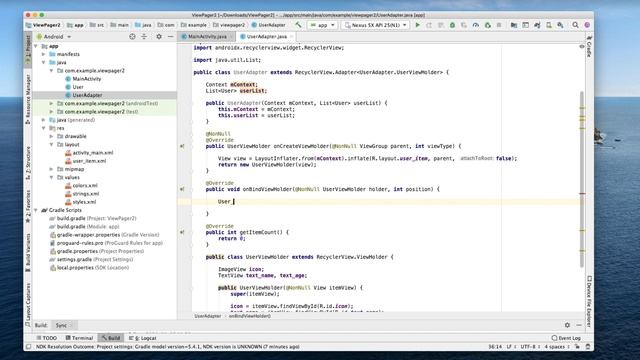Image resolution: width=640 pixels, height=360 pixels.
Task: Click the Scroll from Source target icon
Action: click(x=132, y=36)
